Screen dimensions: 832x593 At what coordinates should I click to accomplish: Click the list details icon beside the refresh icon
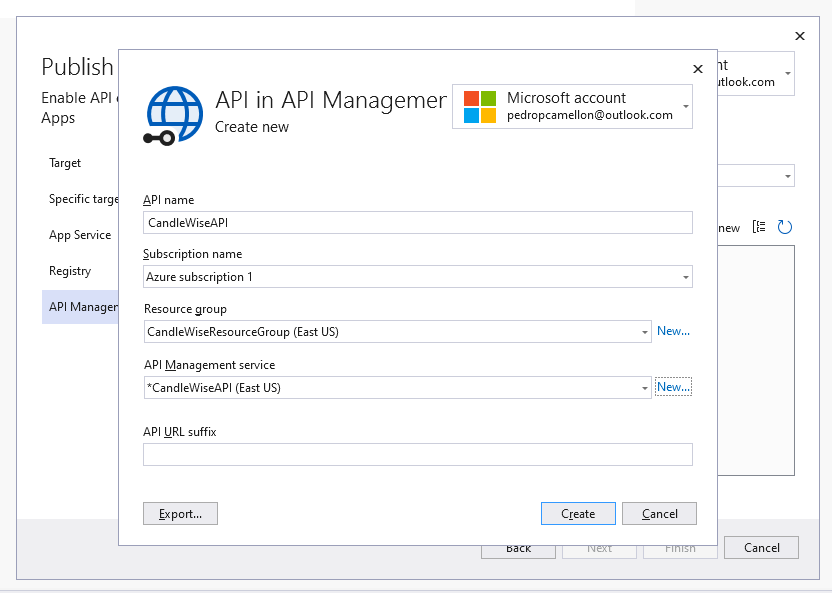(x=761, y=227)
